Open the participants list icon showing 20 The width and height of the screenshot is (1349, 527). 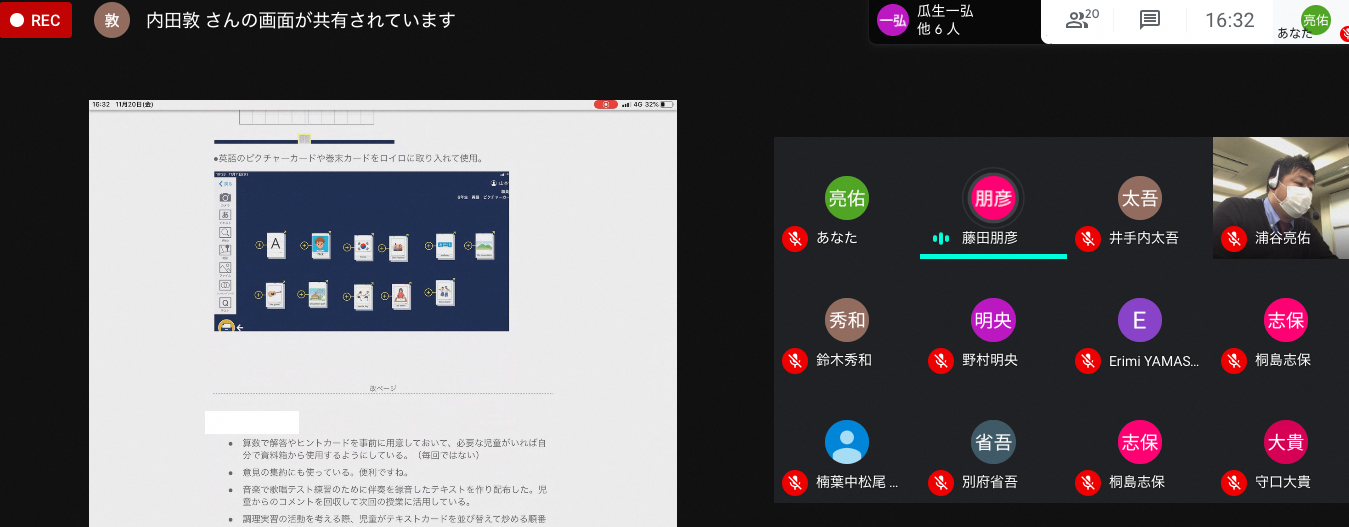pyautogui.click(x=1083, y=20)
